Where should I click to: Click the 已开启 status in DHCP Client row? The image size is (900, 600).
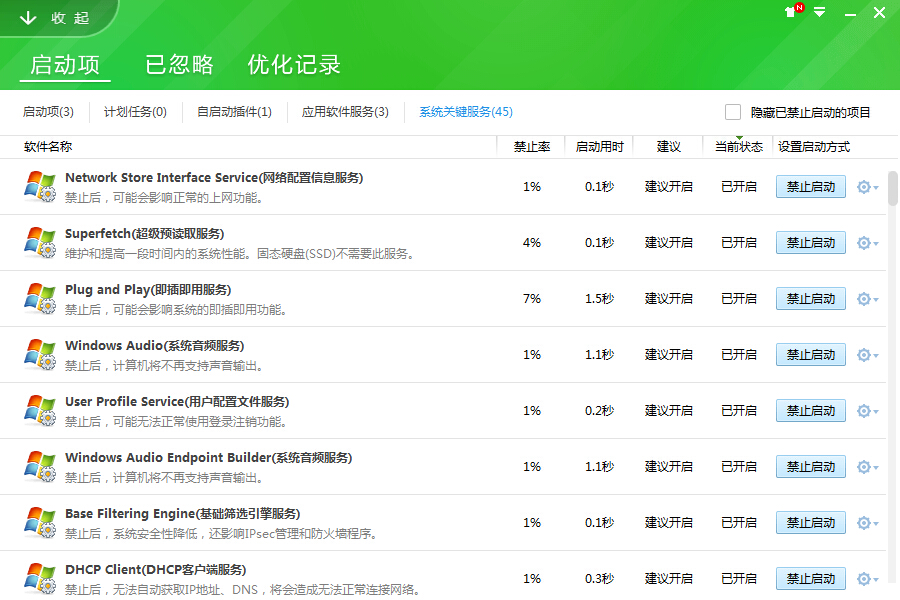pyautogui.click(x=739, y=579)
